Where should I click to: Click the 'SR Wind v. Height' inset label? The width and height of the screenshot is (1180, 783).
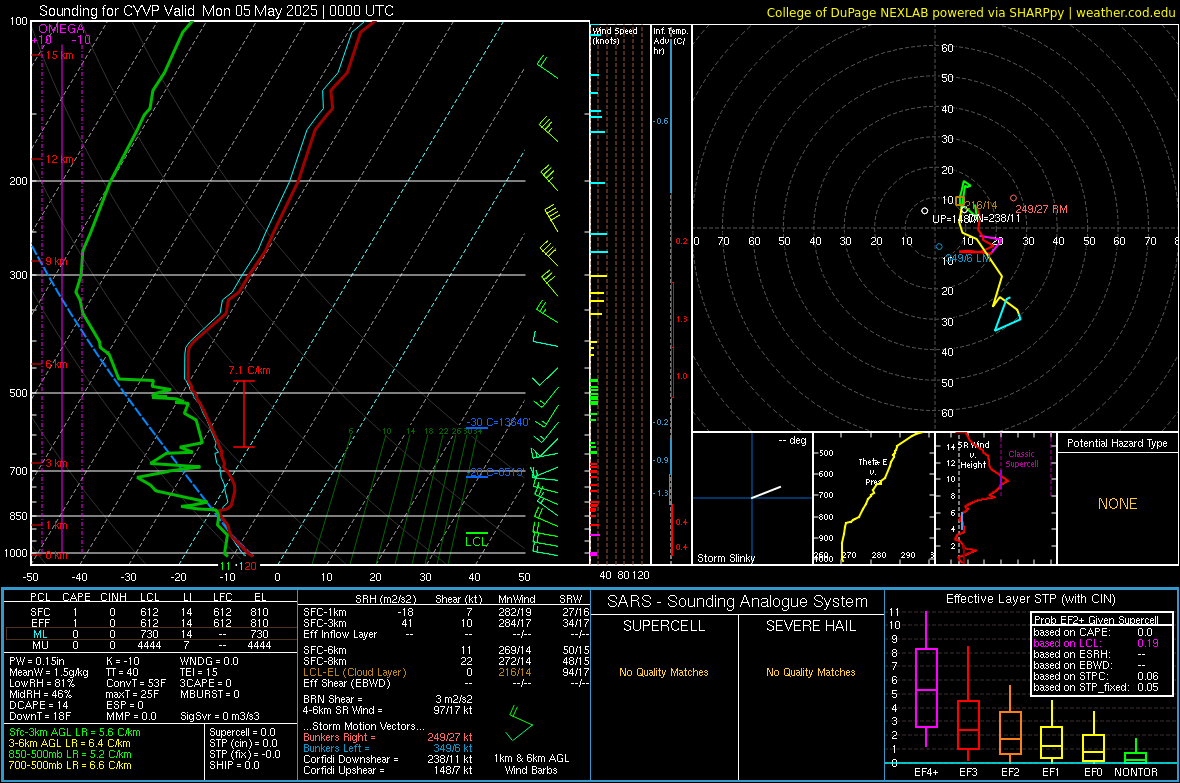972,455
